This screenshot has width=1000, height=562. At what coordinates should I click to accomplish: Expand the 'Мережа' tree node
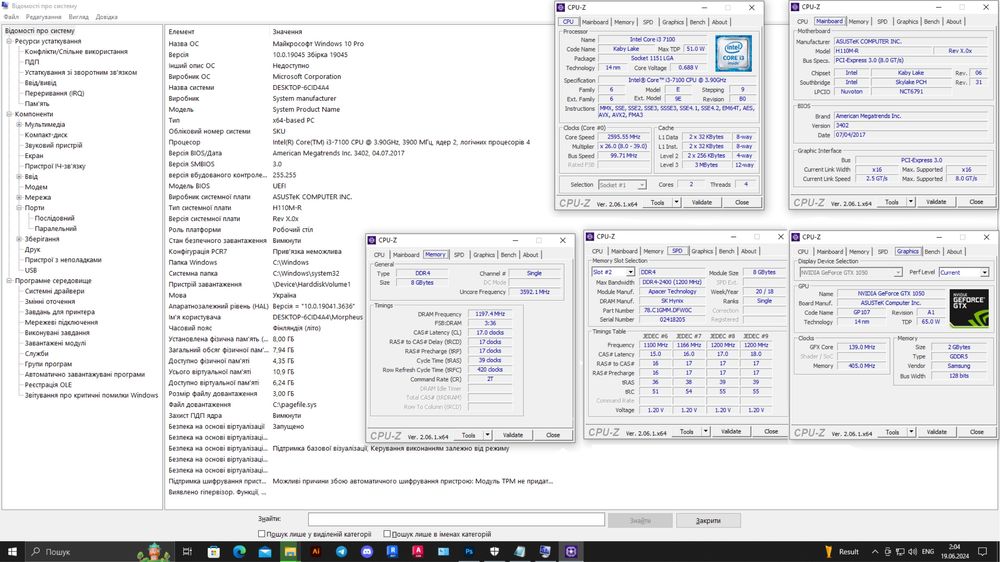19,197
